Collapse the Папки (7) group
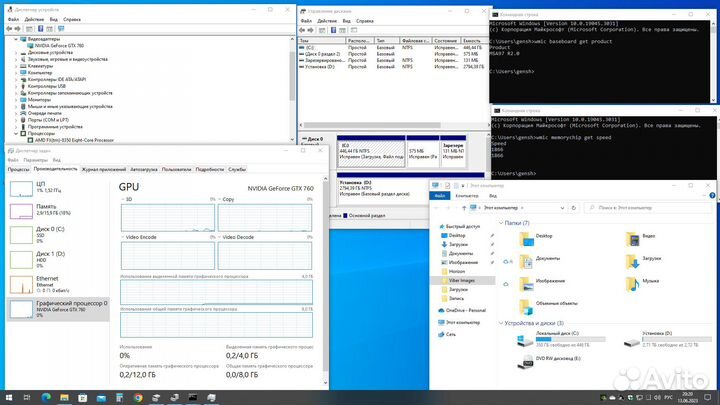 click(501, 223)
